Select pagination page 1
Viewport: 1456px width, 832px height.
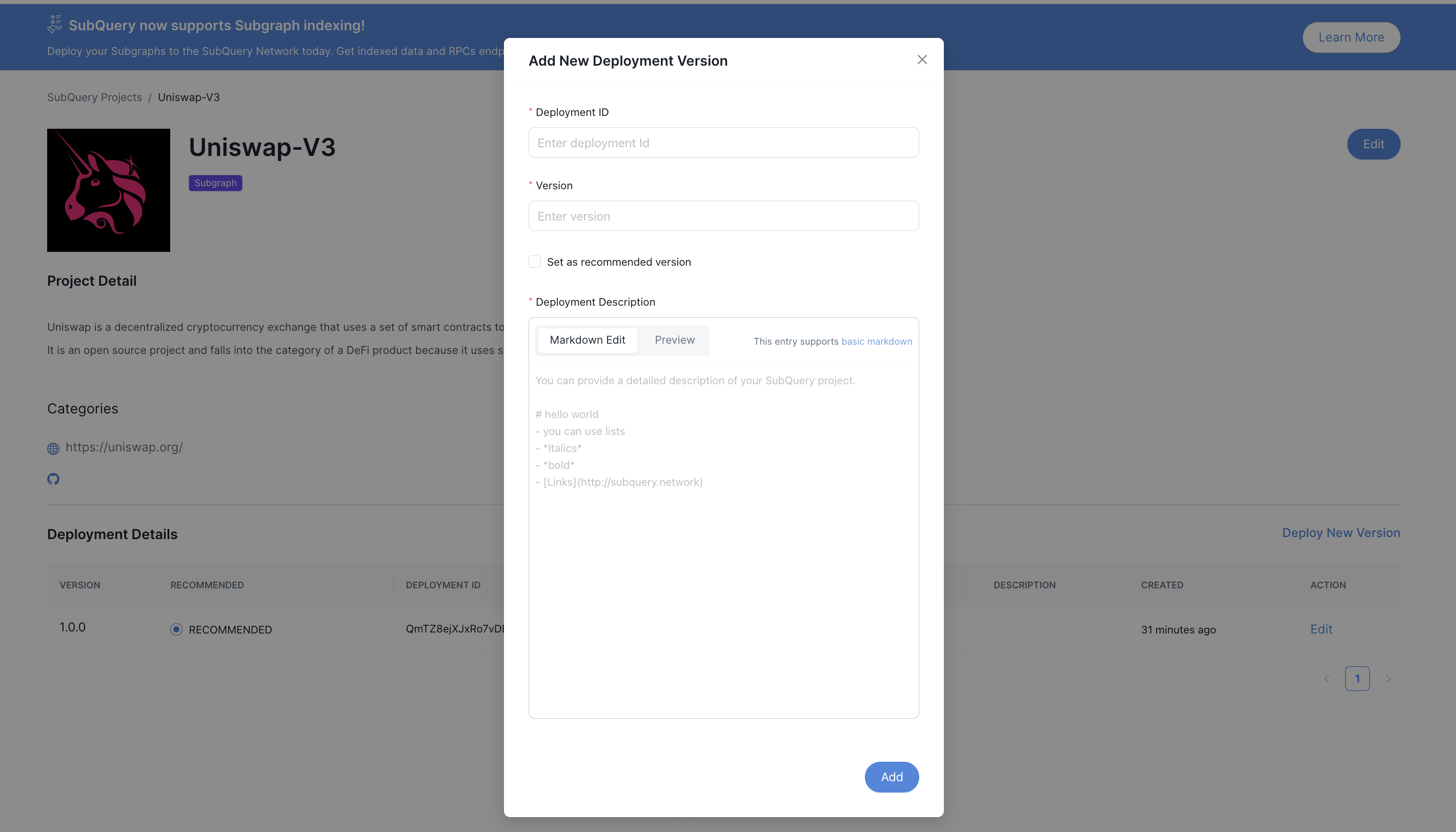(x=1357, y=678)
